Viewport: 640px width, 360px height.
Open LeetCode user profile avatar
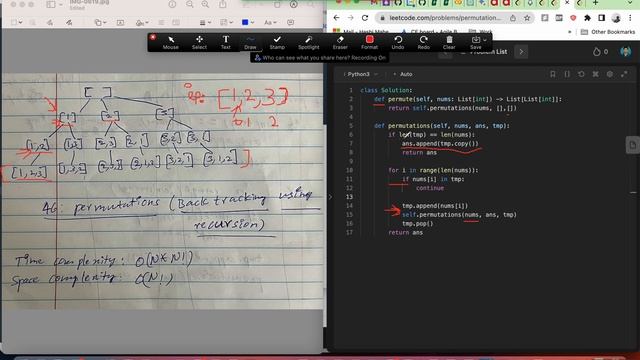click(625, 52)
